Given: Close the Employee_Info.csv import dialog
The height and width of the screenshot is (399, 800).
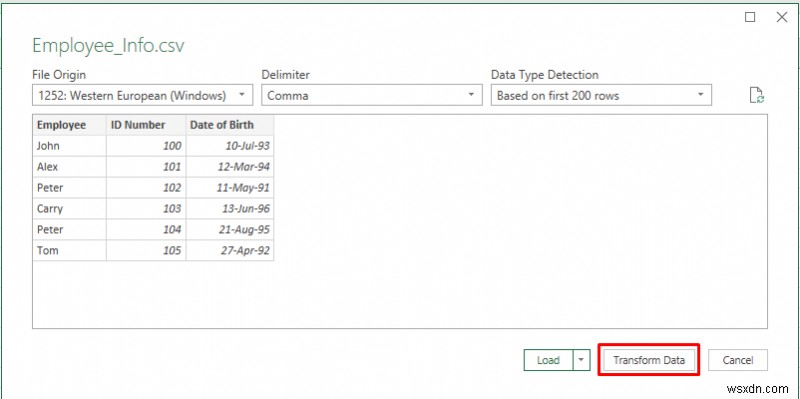Looking at the screenshot, I should tap(782, 17).
